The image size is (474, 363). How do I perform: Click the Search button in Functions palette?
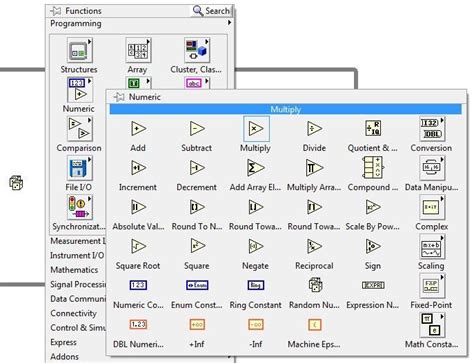point(211,11)
